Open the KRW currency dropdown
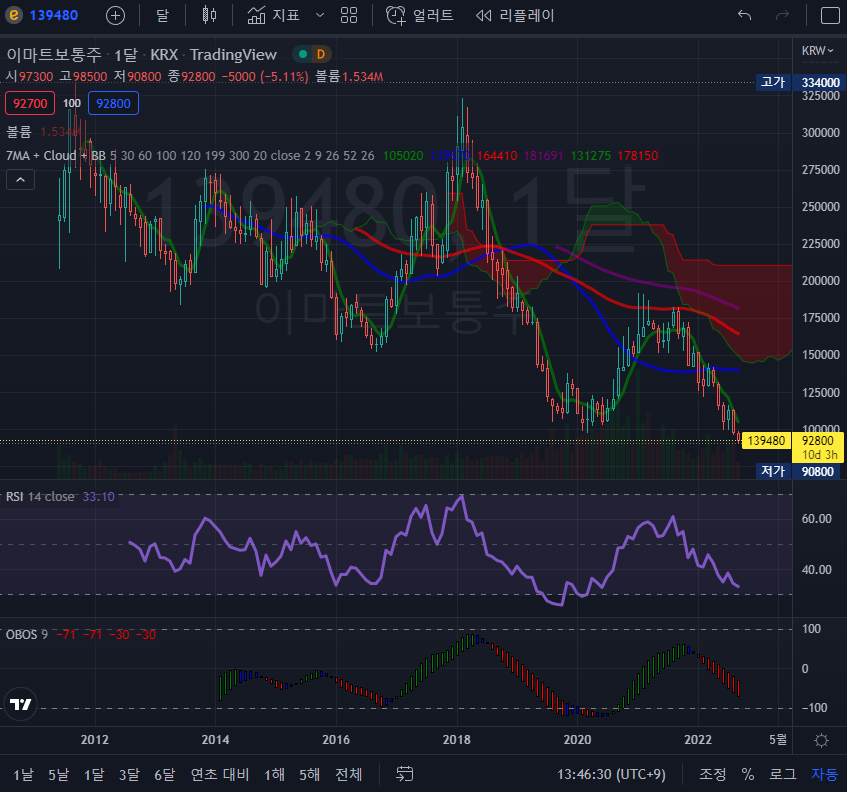This screenshot has height=792, width=847. [815, 50]
